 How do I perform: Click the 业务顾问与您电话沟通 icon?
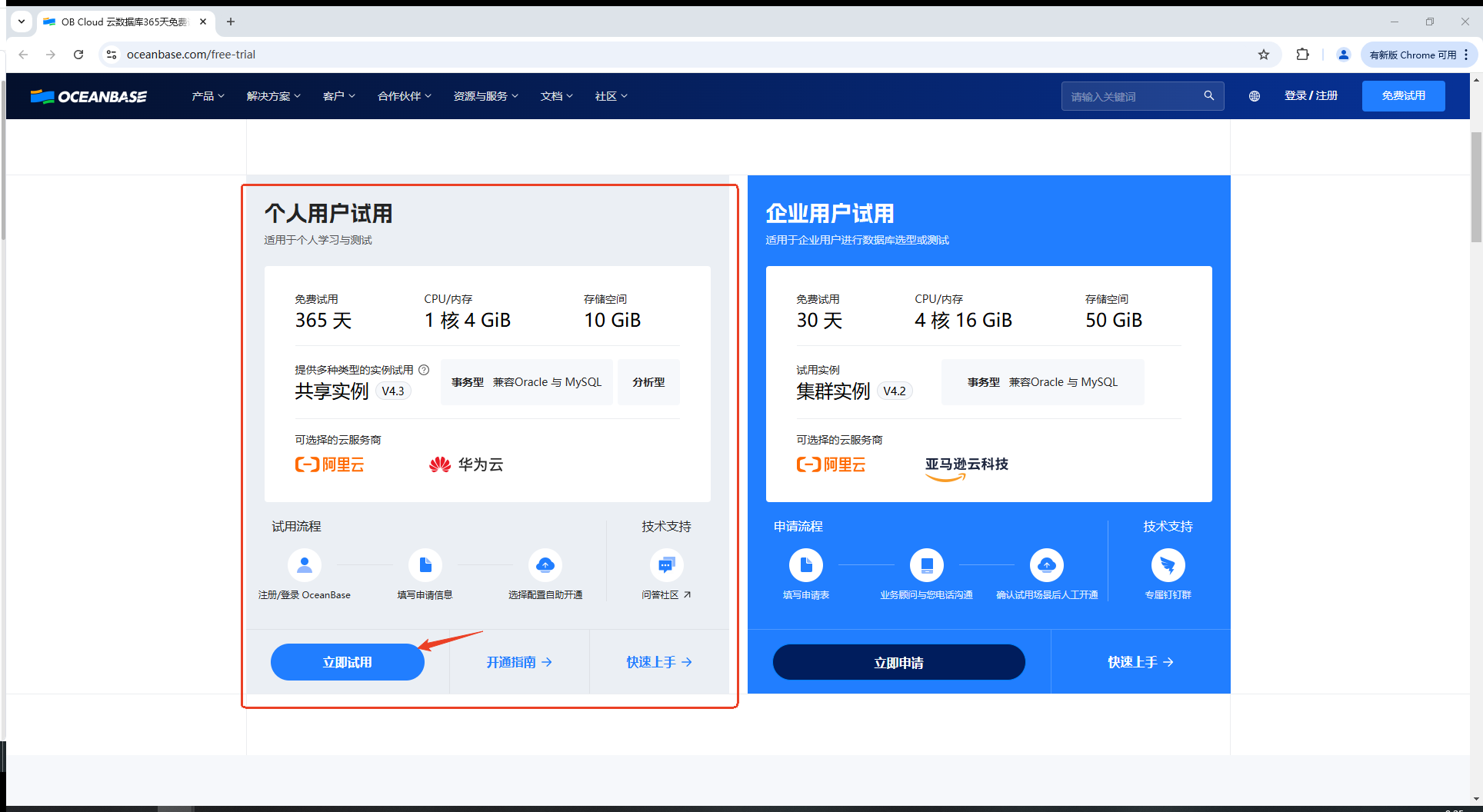pyautogui.click(x=927, y=565)
